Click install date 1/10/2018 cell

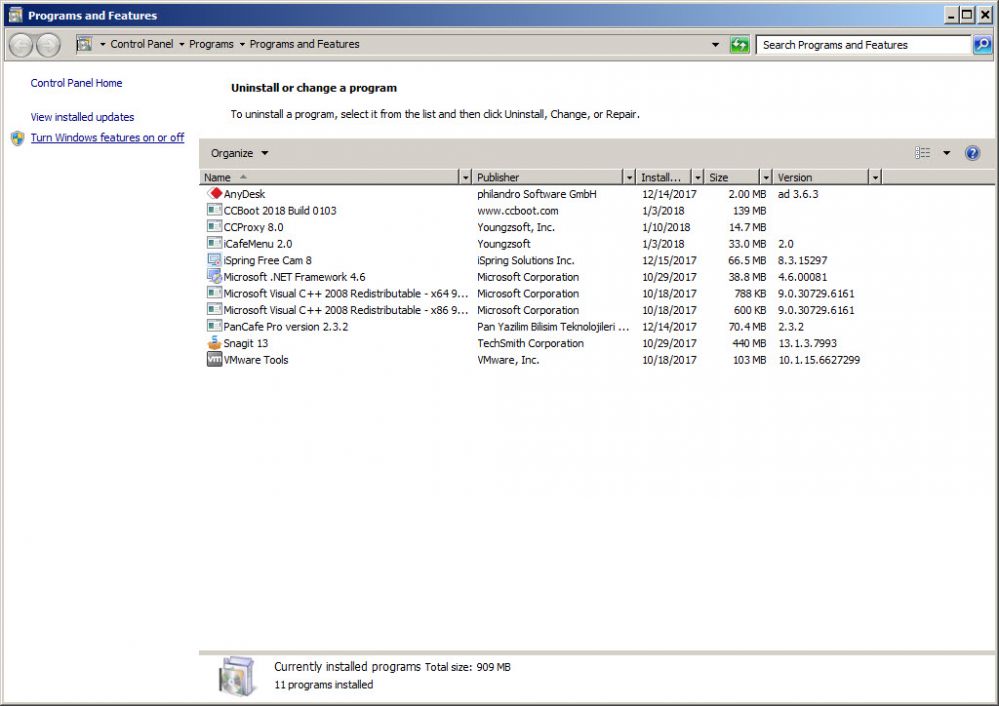[666, 227]
